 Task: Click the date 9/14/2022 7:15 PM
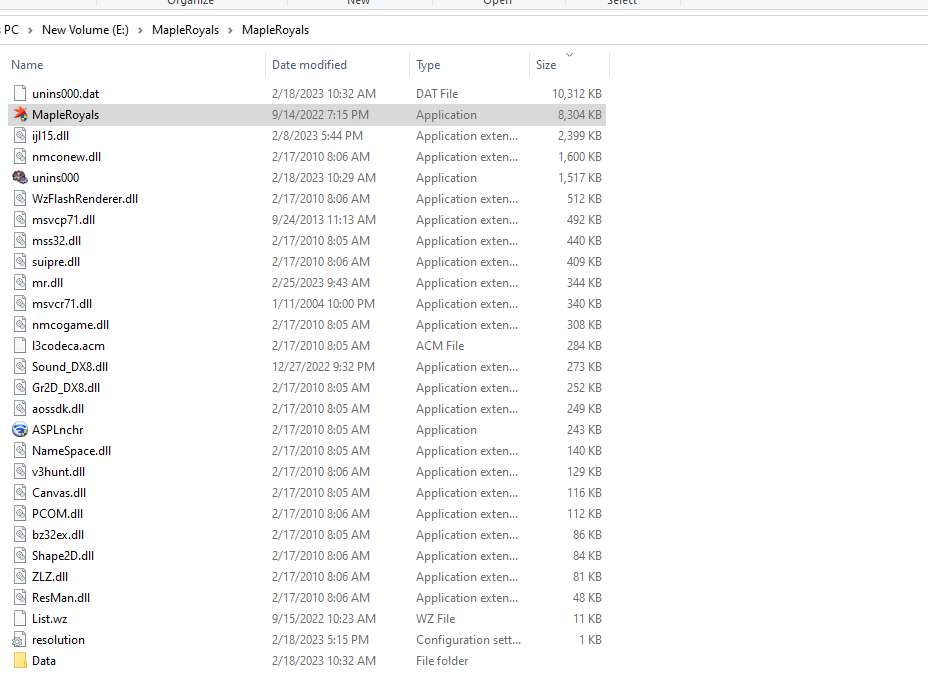tap(320, 115)
